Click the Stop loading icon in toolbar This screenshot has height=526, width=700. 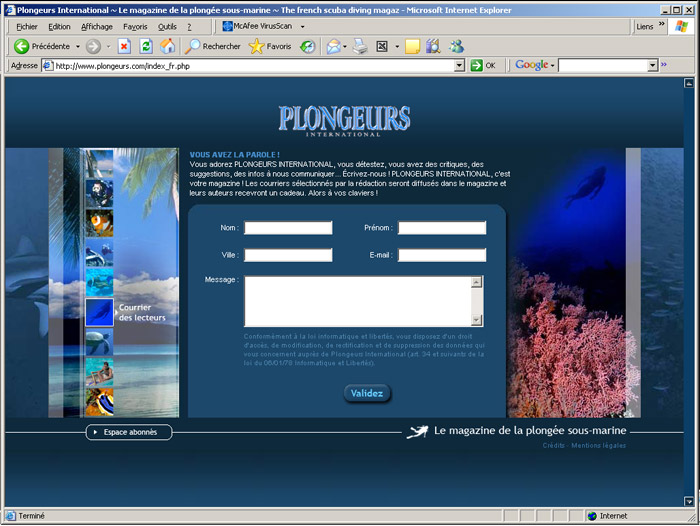coord(124,46)
